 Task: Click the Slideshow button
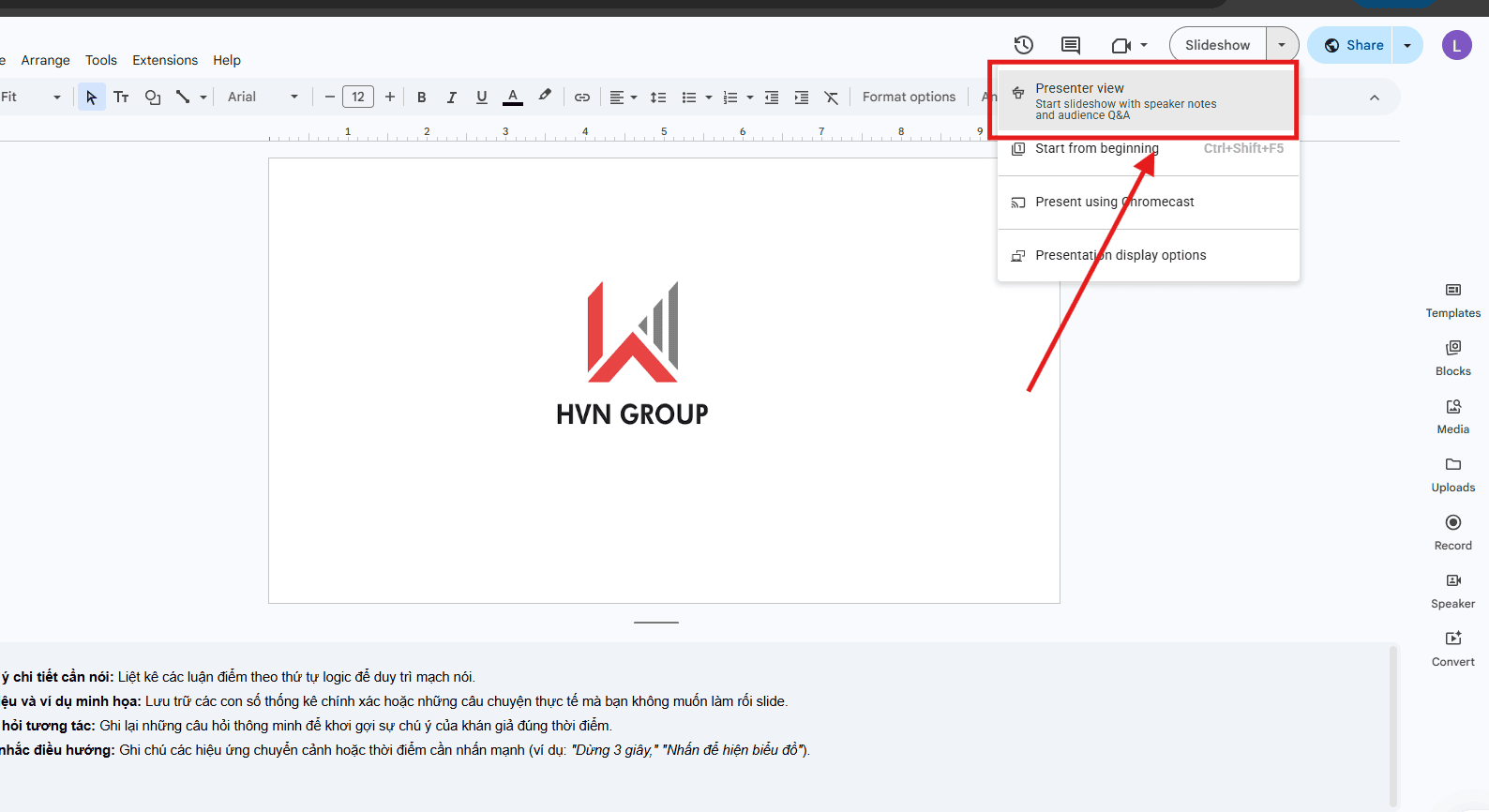pyautogui.click(x=1218, y=45)
